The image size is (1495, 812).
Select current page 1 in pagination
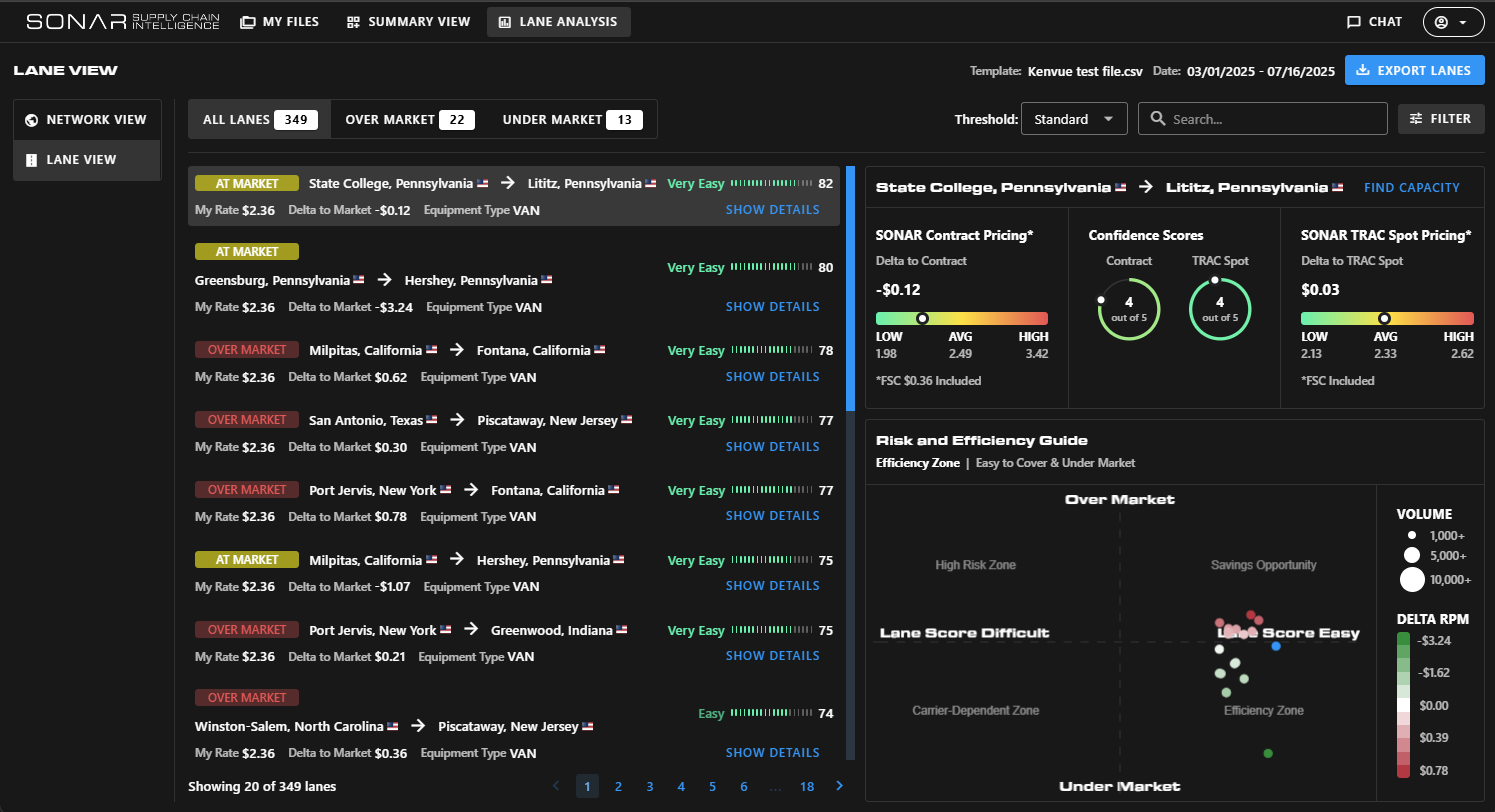click(x=587, y=787)
